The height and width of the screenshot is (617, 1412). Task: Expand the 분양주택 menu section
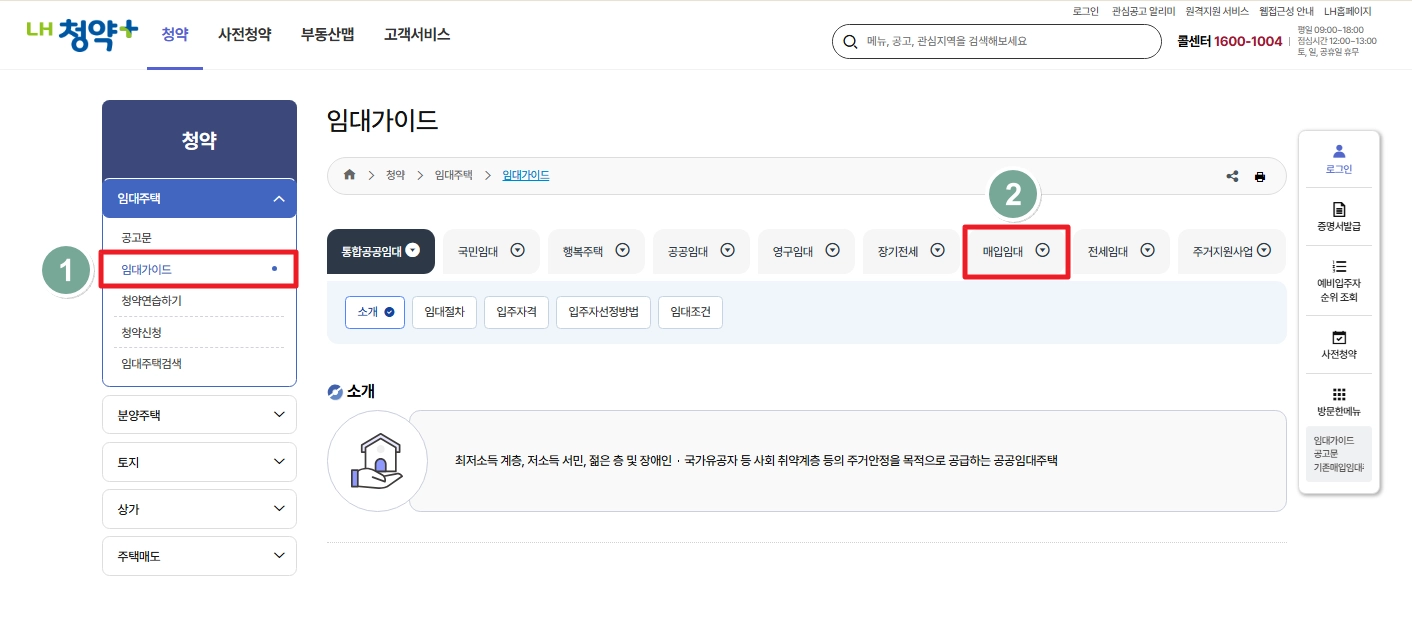199,414
